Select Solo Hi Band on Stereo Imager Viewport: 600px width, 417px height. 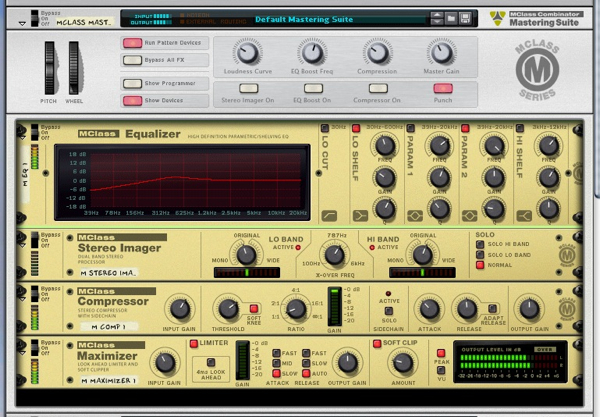pyautogui.click(x=481, y=245)
